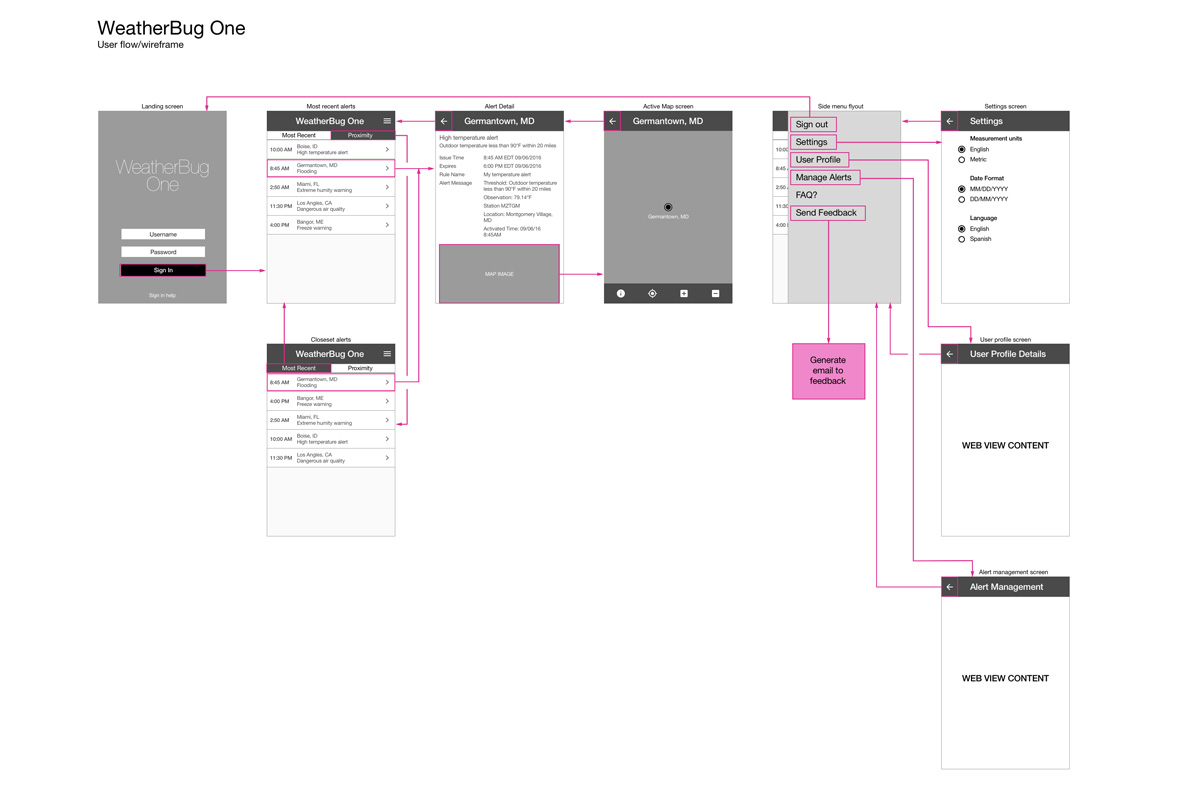Click back arrow on Alert Detail screen

444,121
